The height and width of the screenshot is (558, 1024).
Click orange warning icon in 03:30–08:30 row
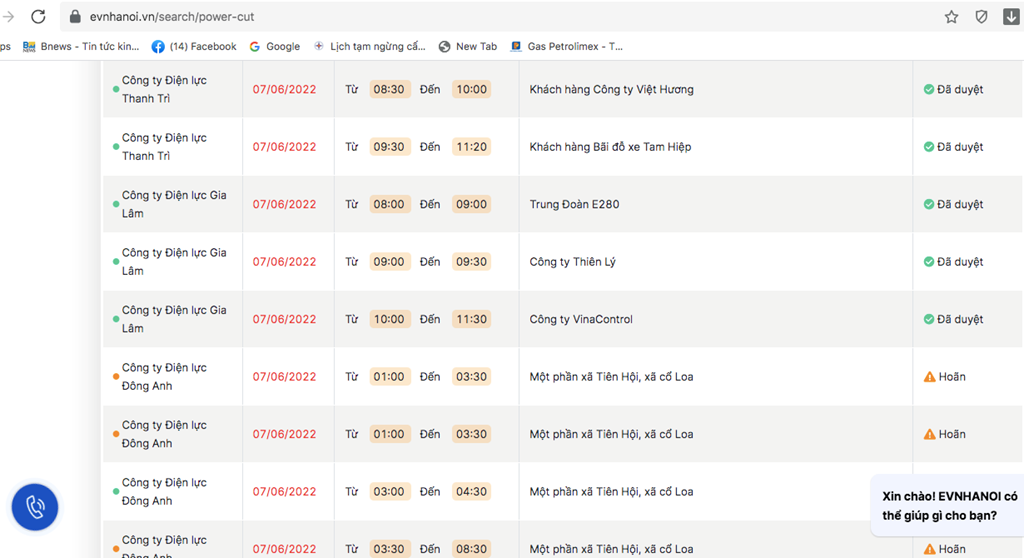point(929,550)
